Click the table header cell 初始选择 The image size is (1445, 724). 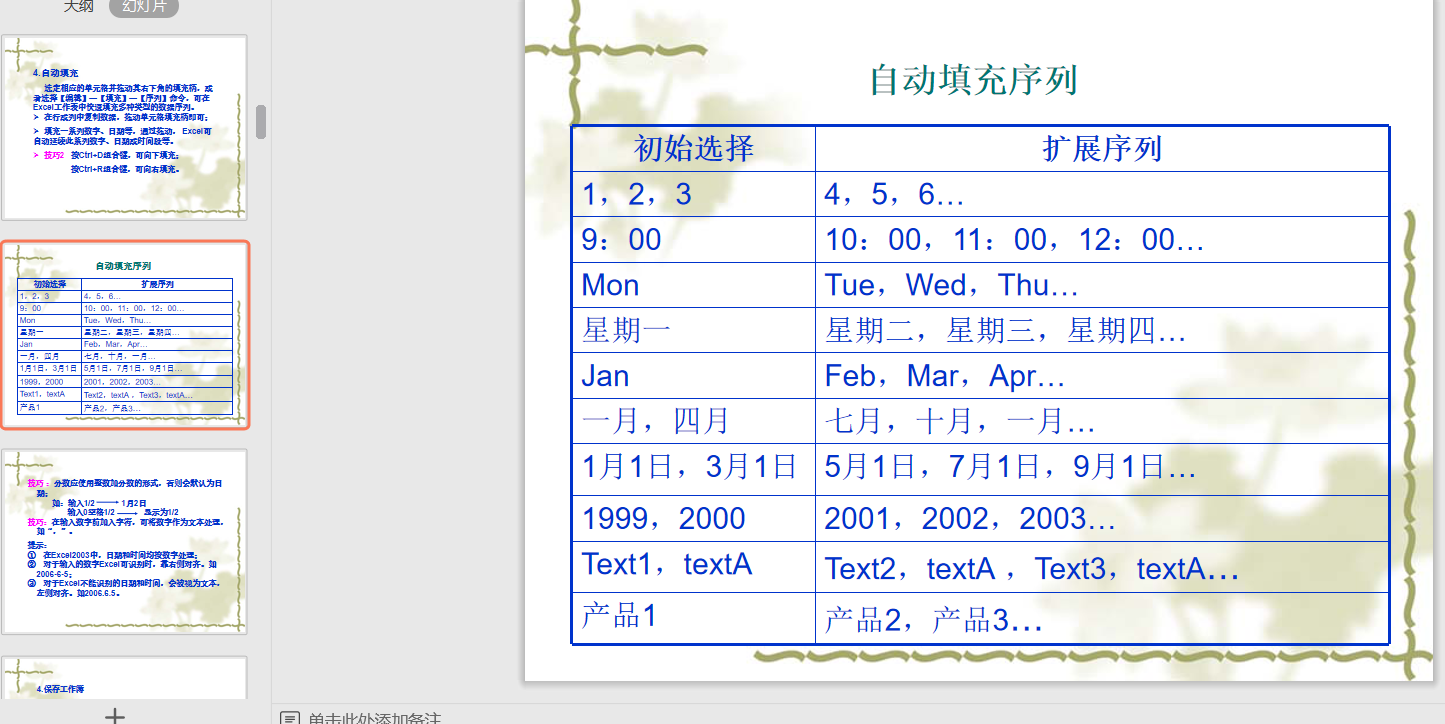coord(693,148)
